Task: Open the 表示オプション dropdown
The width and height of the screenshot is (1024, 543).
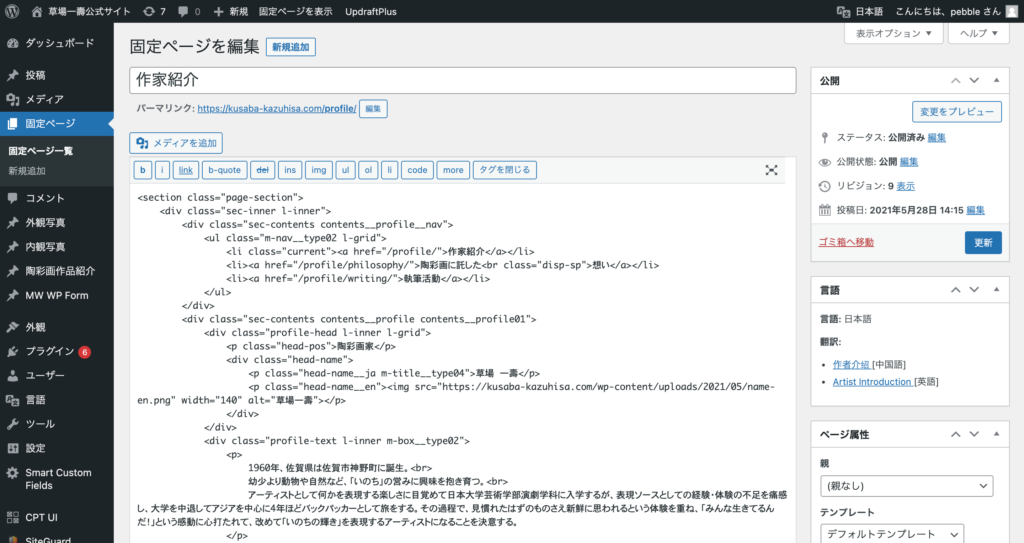Action: tap(894, 33)
